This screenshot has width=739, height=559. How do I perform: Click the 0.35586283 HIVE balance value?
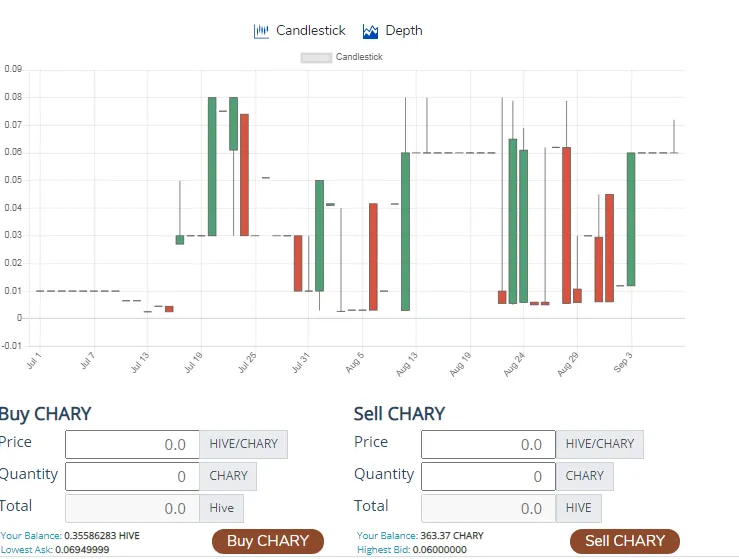click(102, 536)
